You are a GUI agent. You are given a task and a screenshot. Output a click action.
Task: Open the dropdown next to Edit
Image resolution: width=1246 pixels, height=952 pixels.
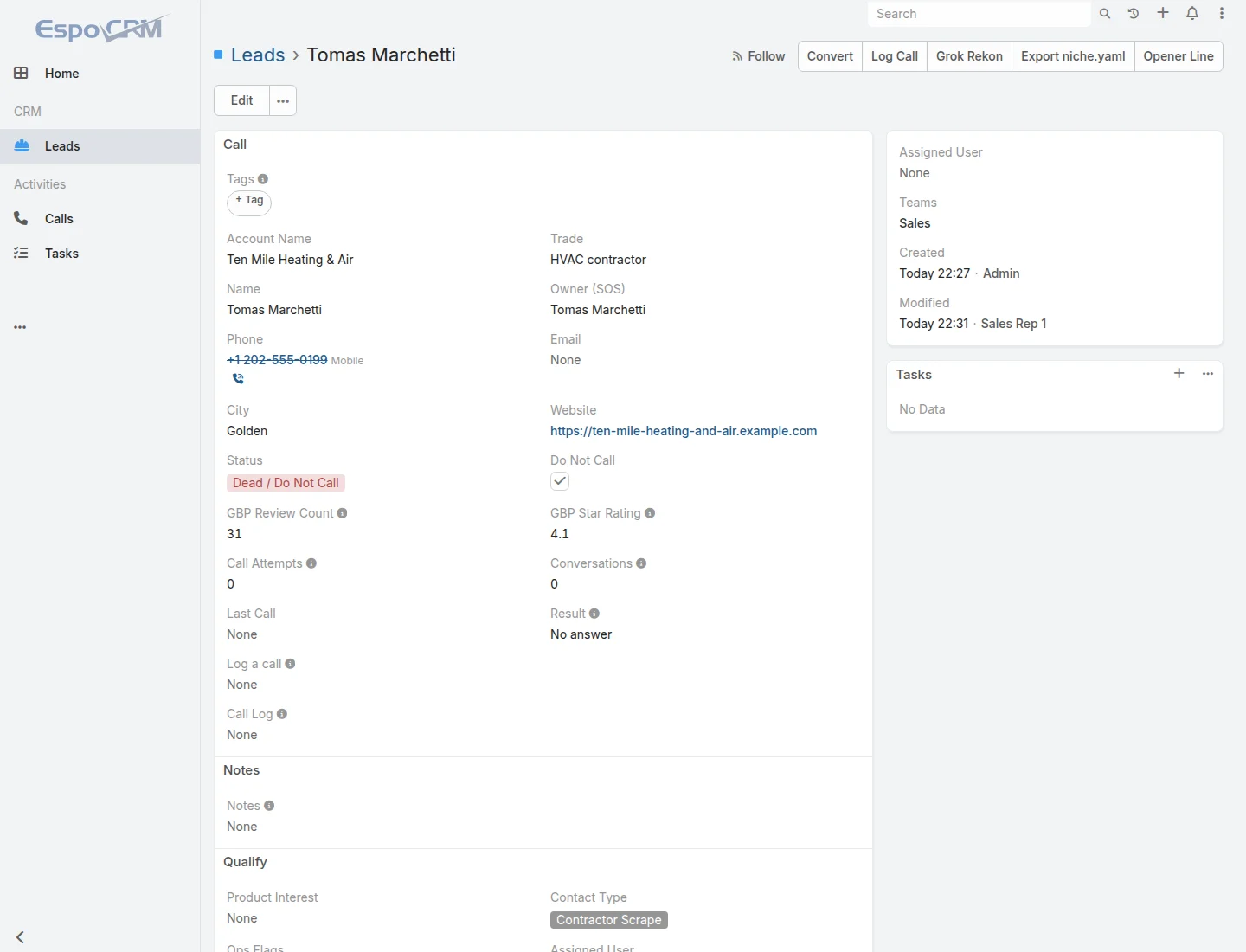click(x=283, y=100)
